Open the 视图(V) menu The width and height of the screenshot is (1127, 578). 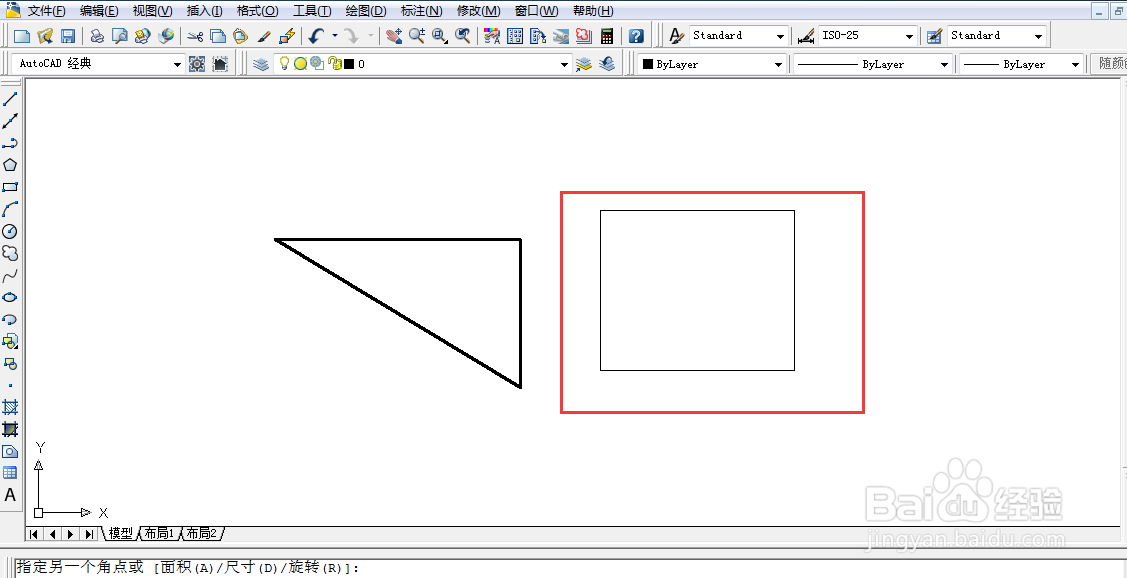pos(152,11)
